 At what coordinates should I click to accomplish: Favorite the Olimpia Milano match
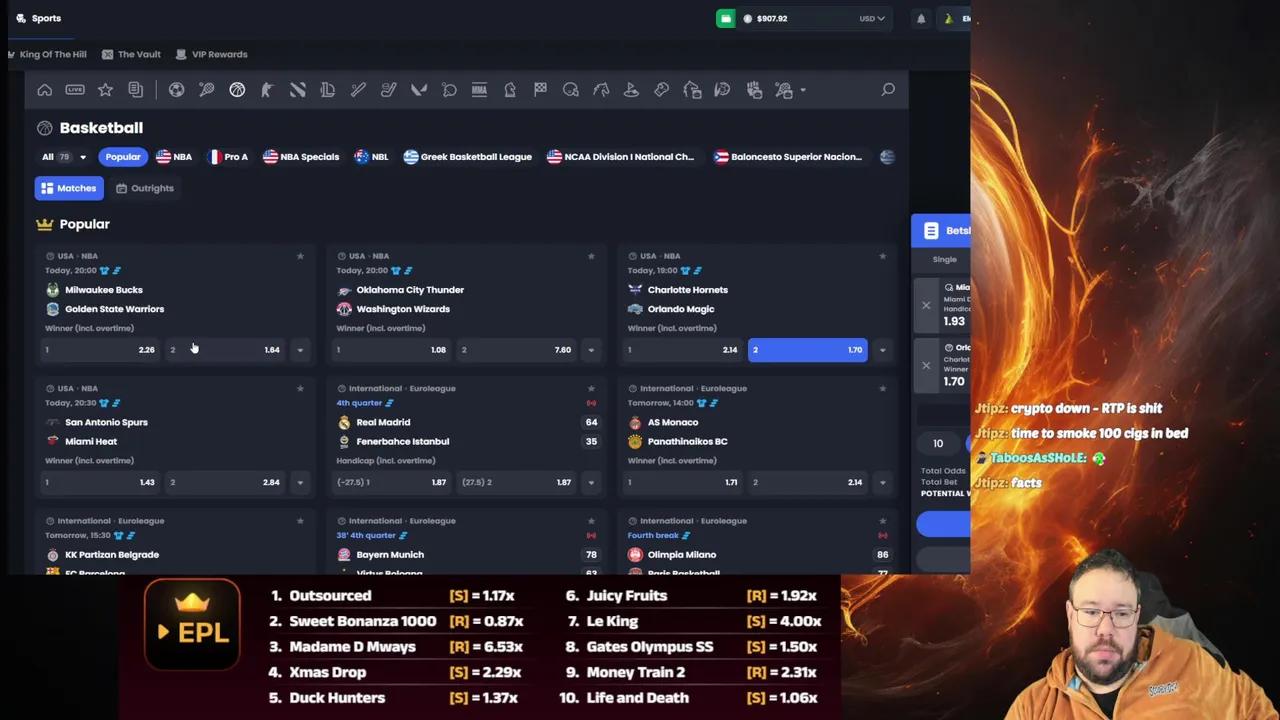882,521
